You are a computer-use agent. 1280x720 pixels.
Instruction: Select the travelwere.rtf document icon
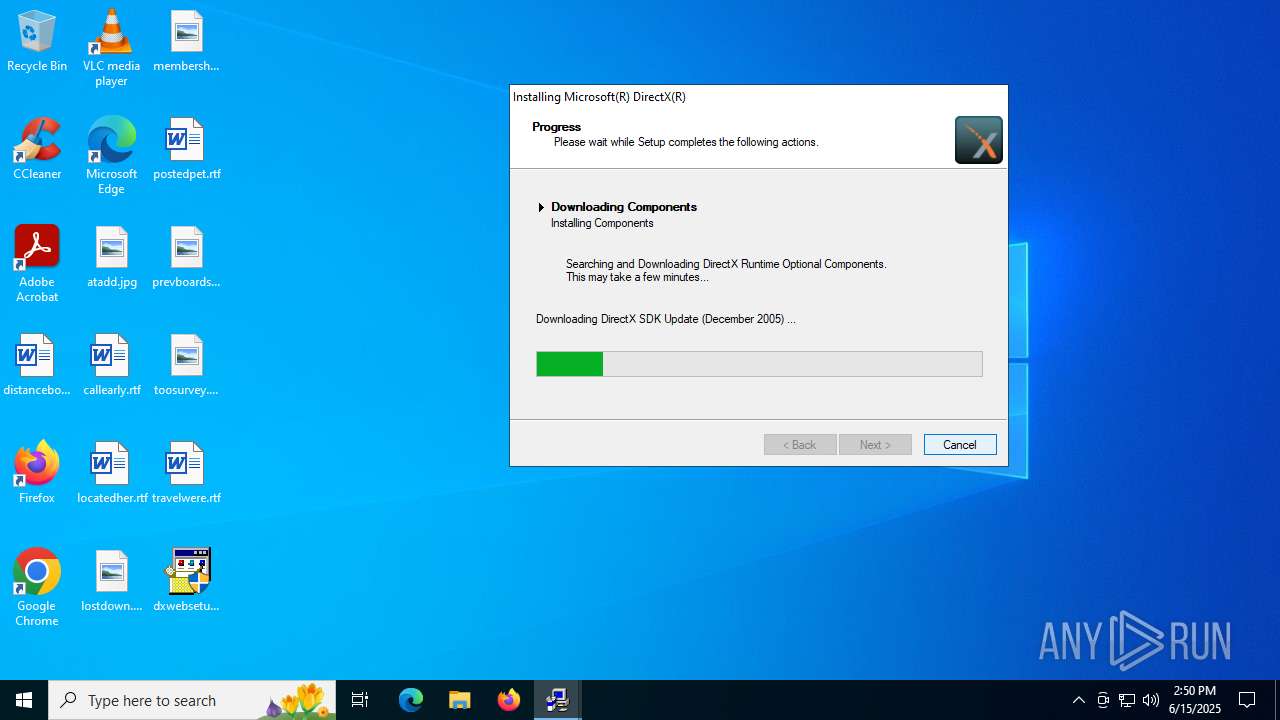[186, 474]
